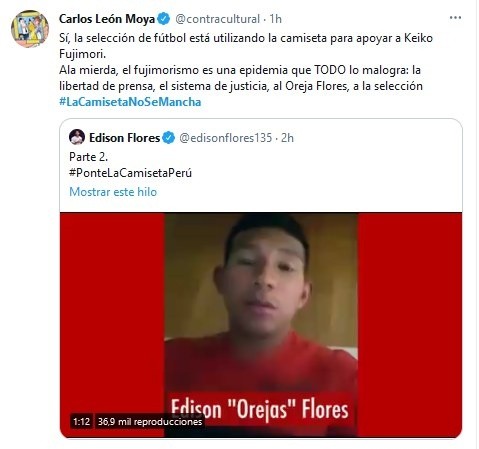479x449 pixels.
Task: Open the #PonteLaCamisetaPerú hashtag
Action: (x=130, y=173)
